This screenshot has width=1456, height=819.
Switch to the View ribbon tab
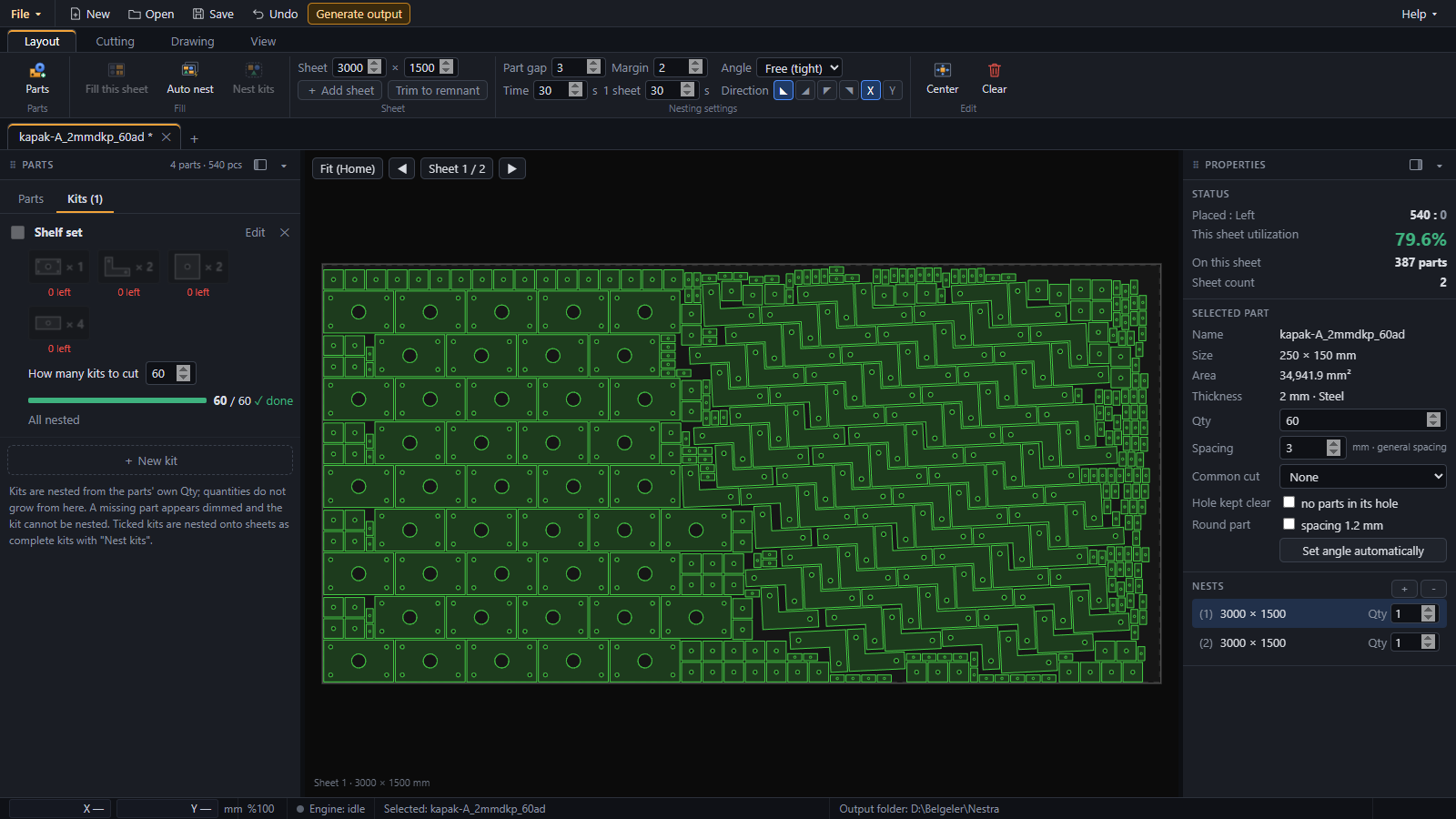(x=263, y=42)
